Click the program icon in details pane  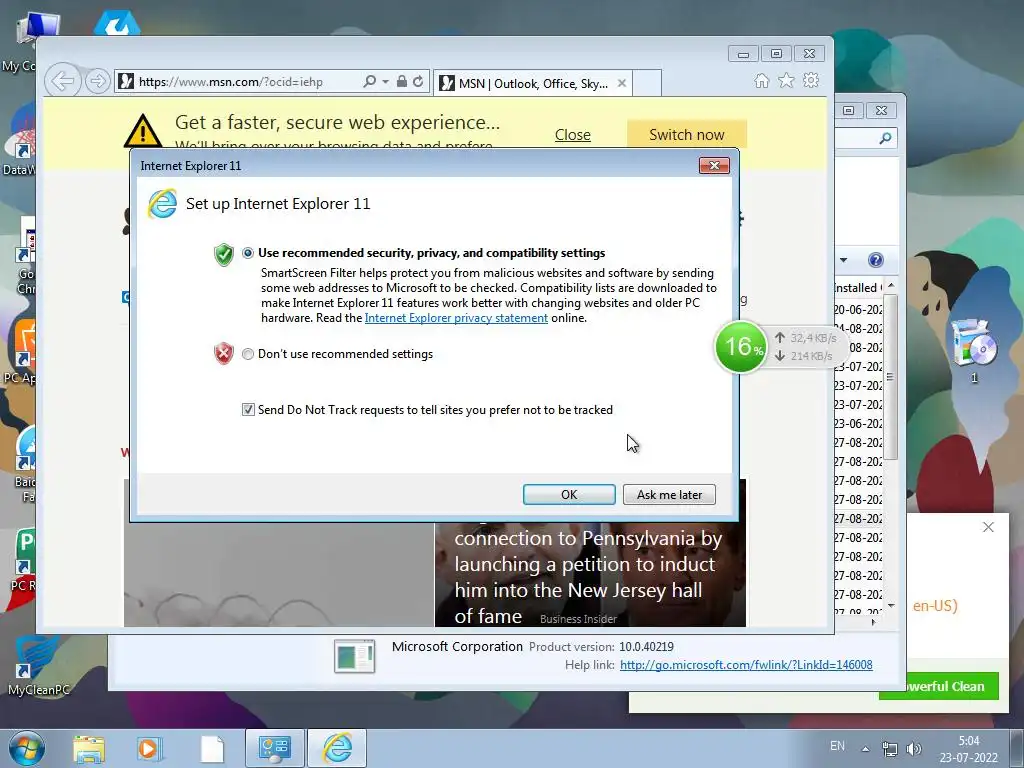(x=354, y=656)
